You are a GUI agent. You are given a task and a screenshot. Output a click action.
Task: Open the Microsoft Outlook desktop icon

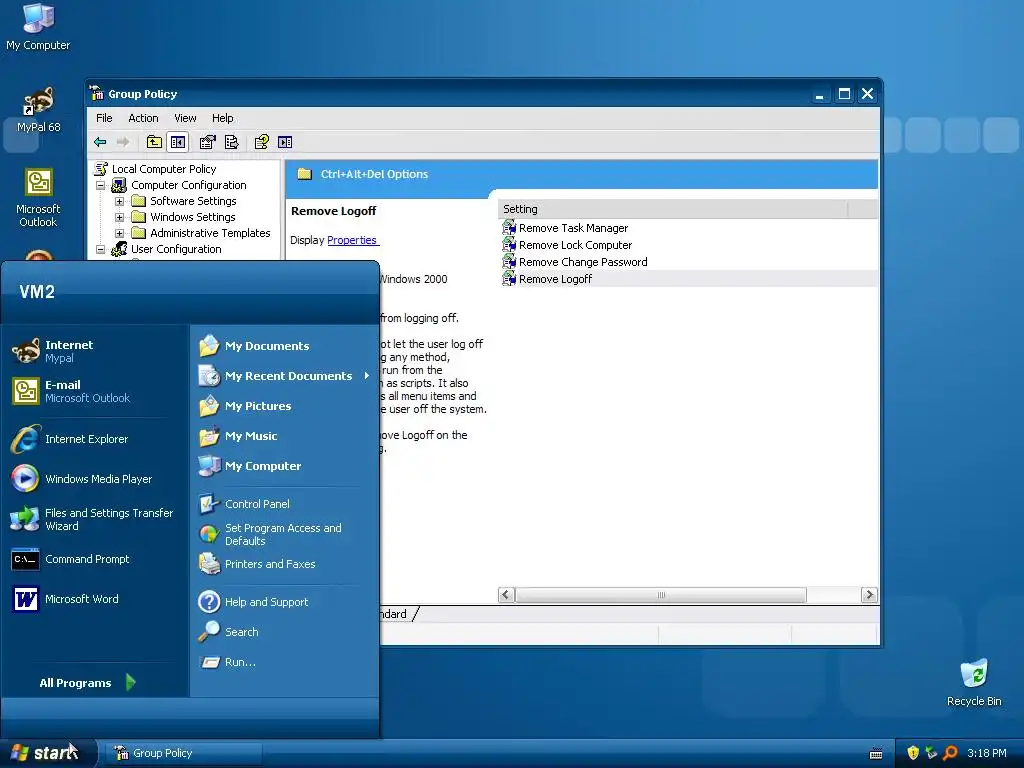pos(38,198)
